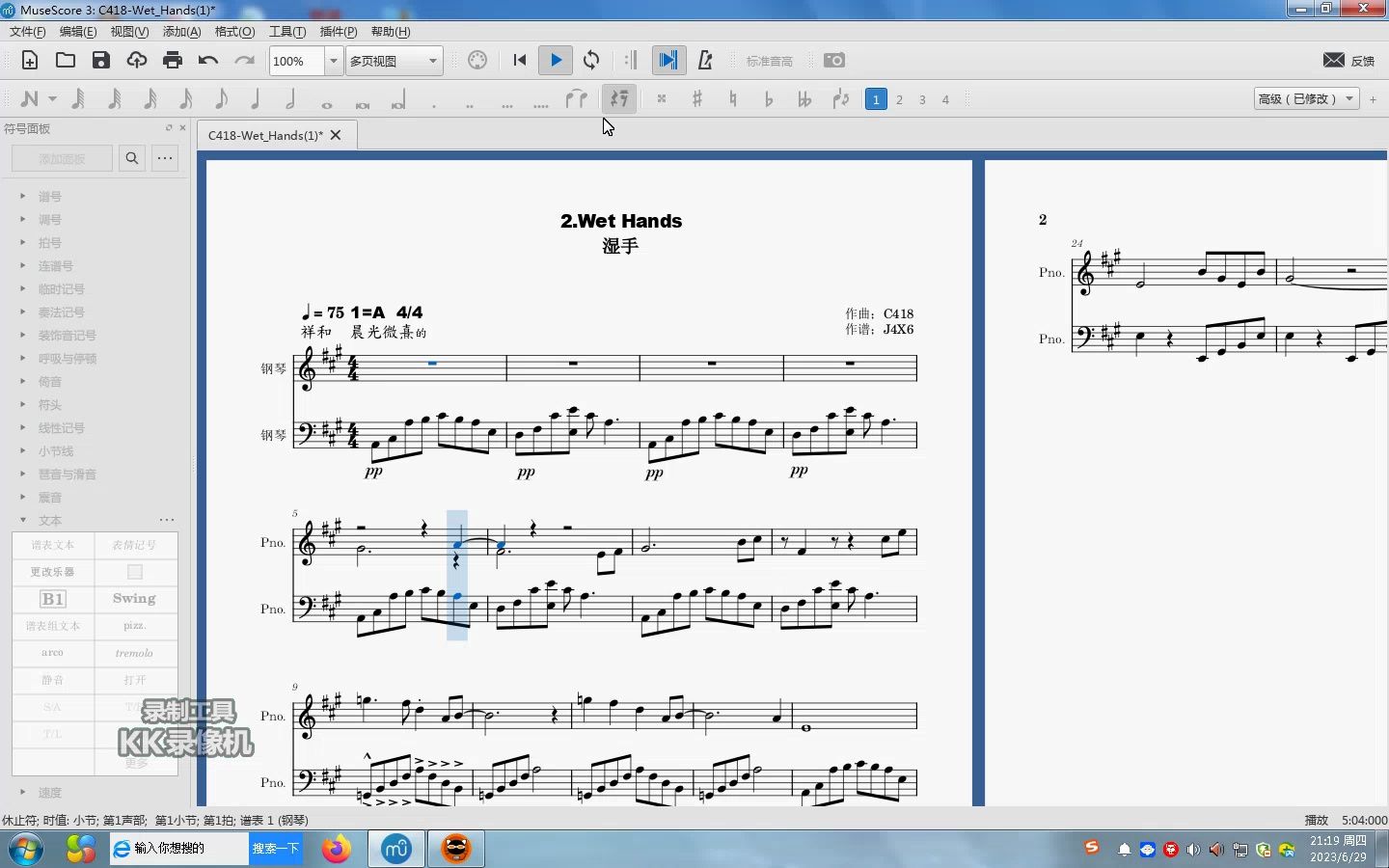The image size is (1389, 868).
Task: Toggle the rest input button
Action: coord(618,98)
